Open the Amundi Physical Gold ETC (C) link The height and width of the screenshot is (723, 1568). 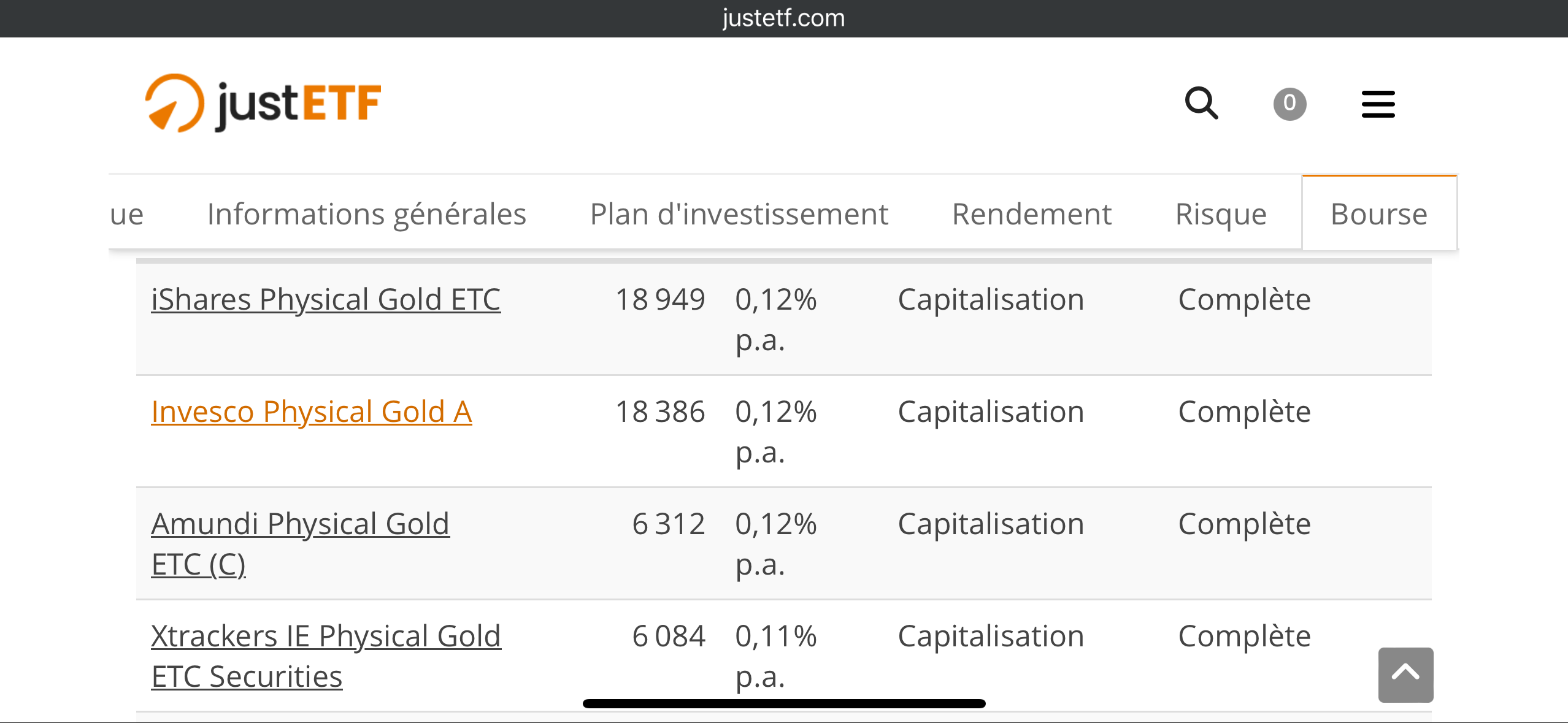click(x=300, y=544)
